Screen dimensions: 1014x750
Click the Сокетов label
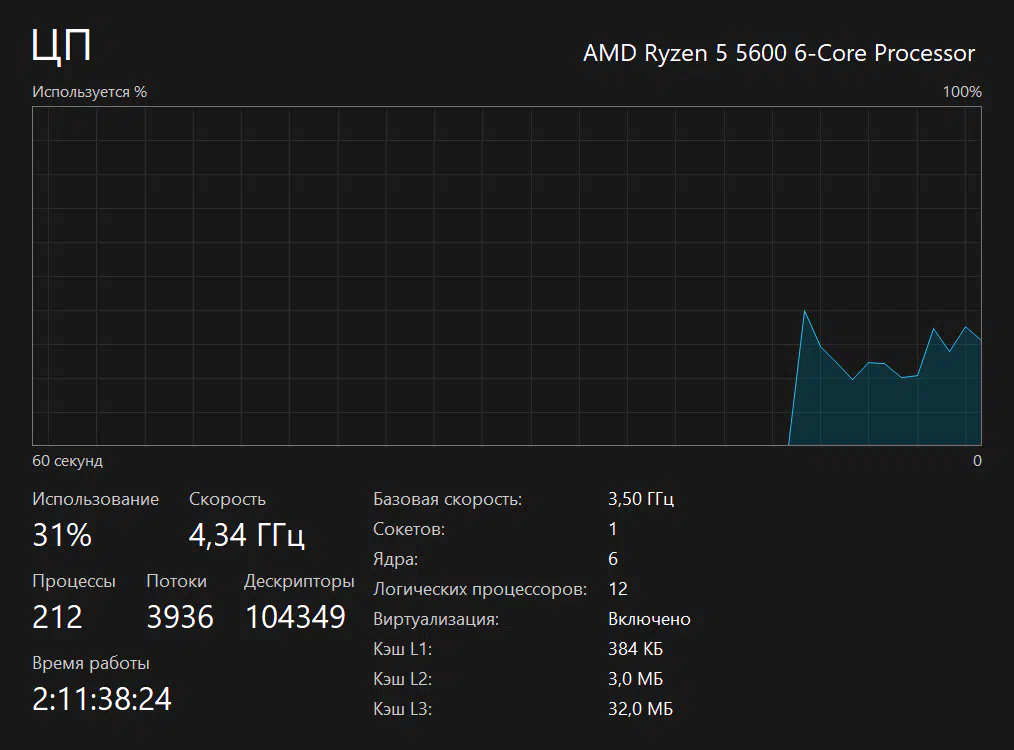point(409,529)
